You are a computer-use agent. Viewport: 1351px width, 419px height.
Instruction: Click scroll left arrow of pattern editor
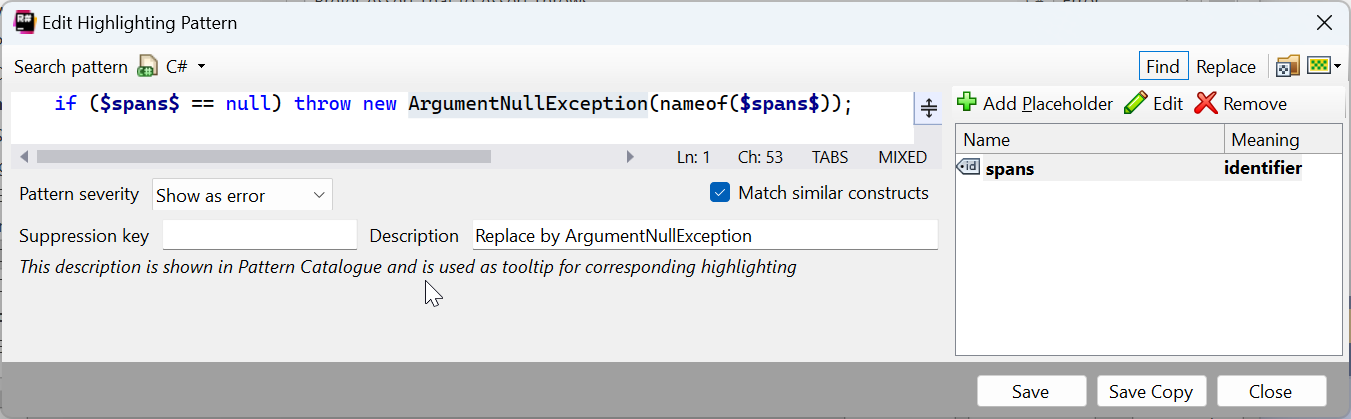click(24, 157)
